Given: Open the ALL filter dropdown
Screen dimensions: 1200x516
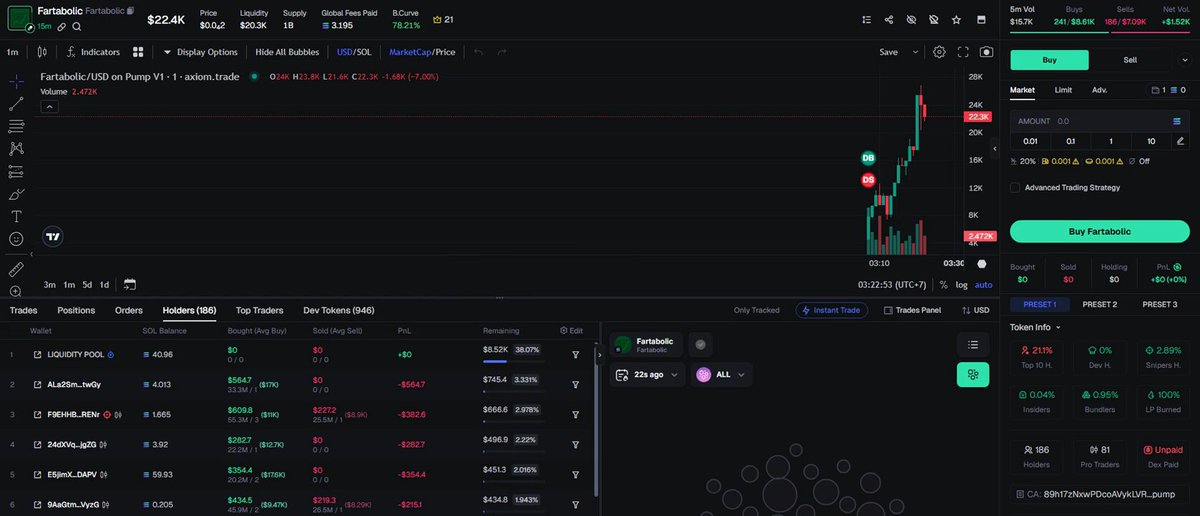Looking at the screenshot, I should tap(723, 374).
